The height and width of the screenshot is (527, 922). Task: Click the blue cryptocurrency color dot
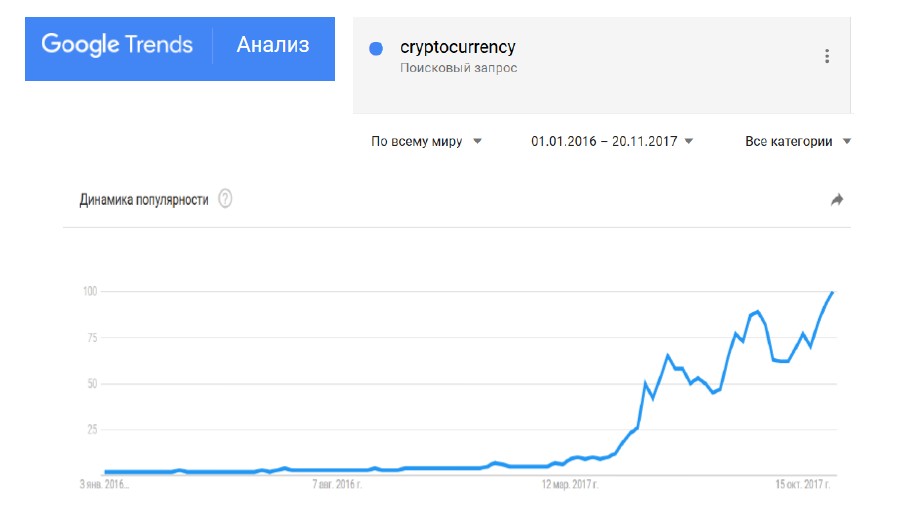coord(376,49)
